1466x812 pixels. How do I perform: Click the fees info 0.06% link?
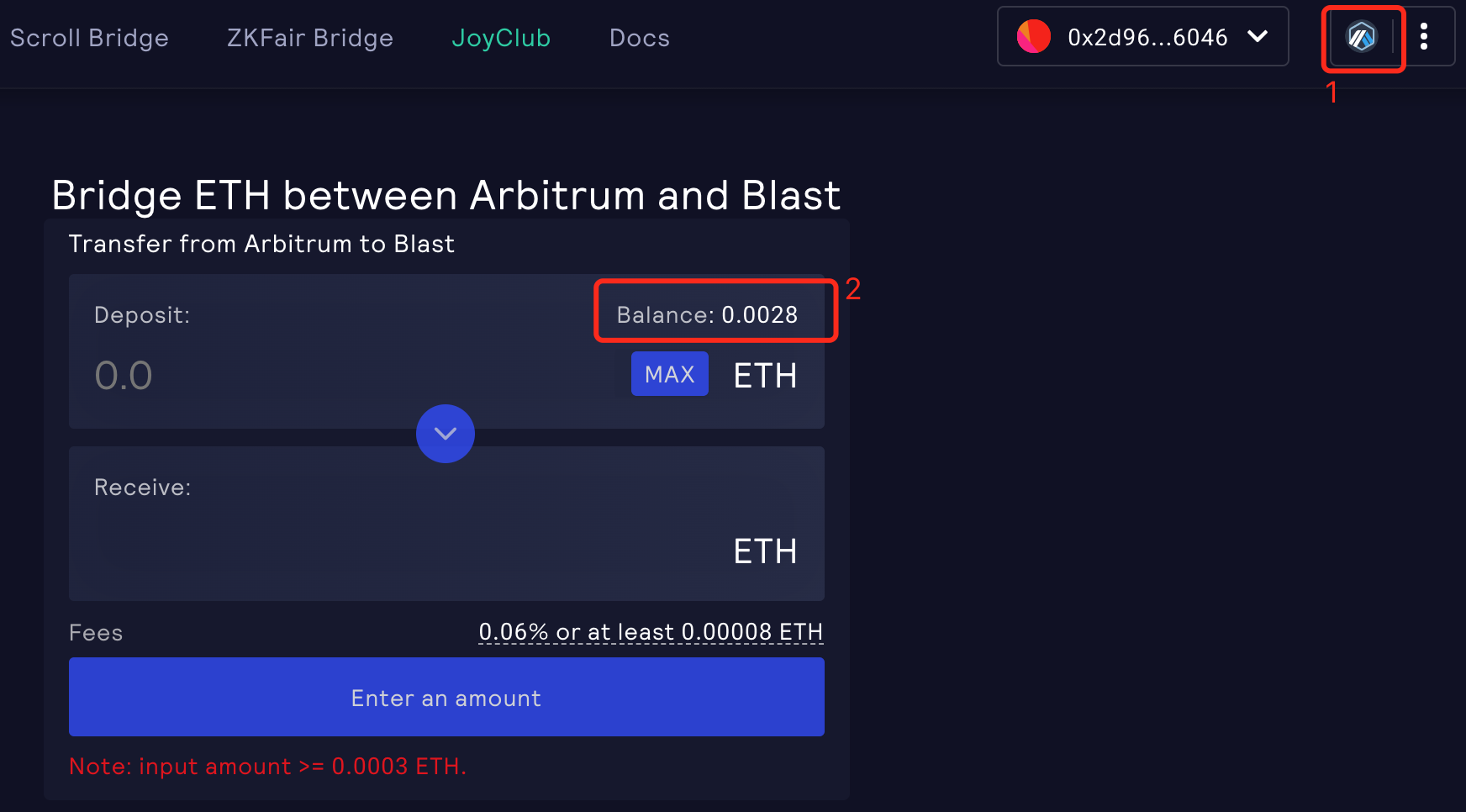tap(650, 632)
